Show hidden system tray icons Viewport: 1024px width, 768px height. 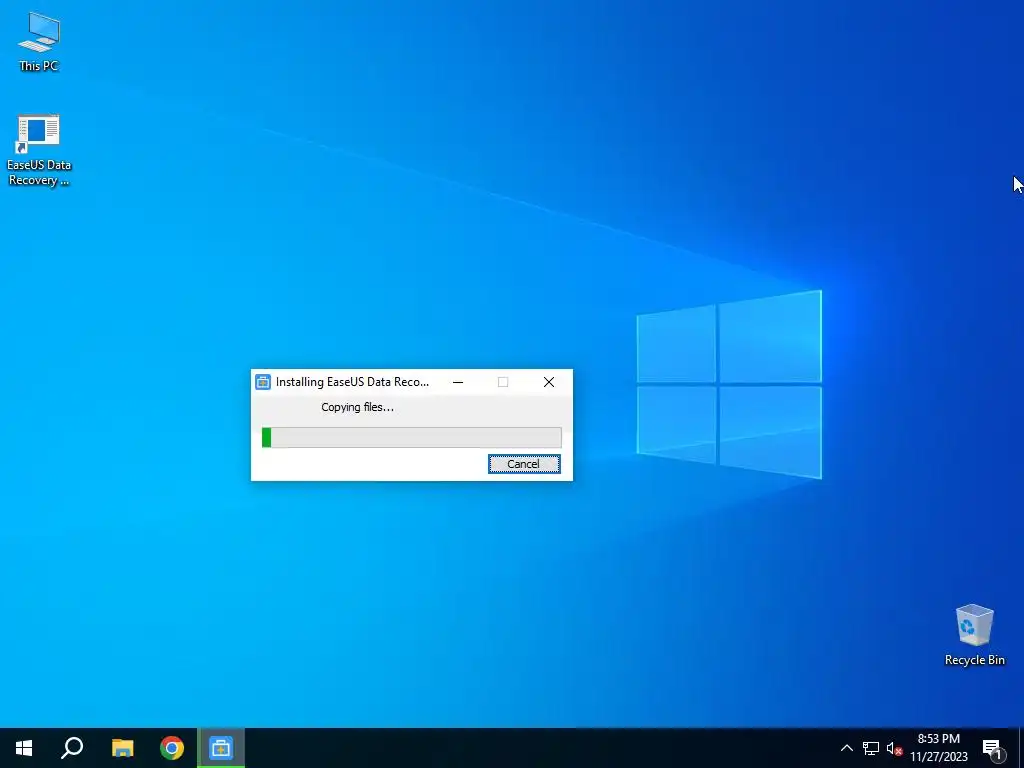[846, 748]
